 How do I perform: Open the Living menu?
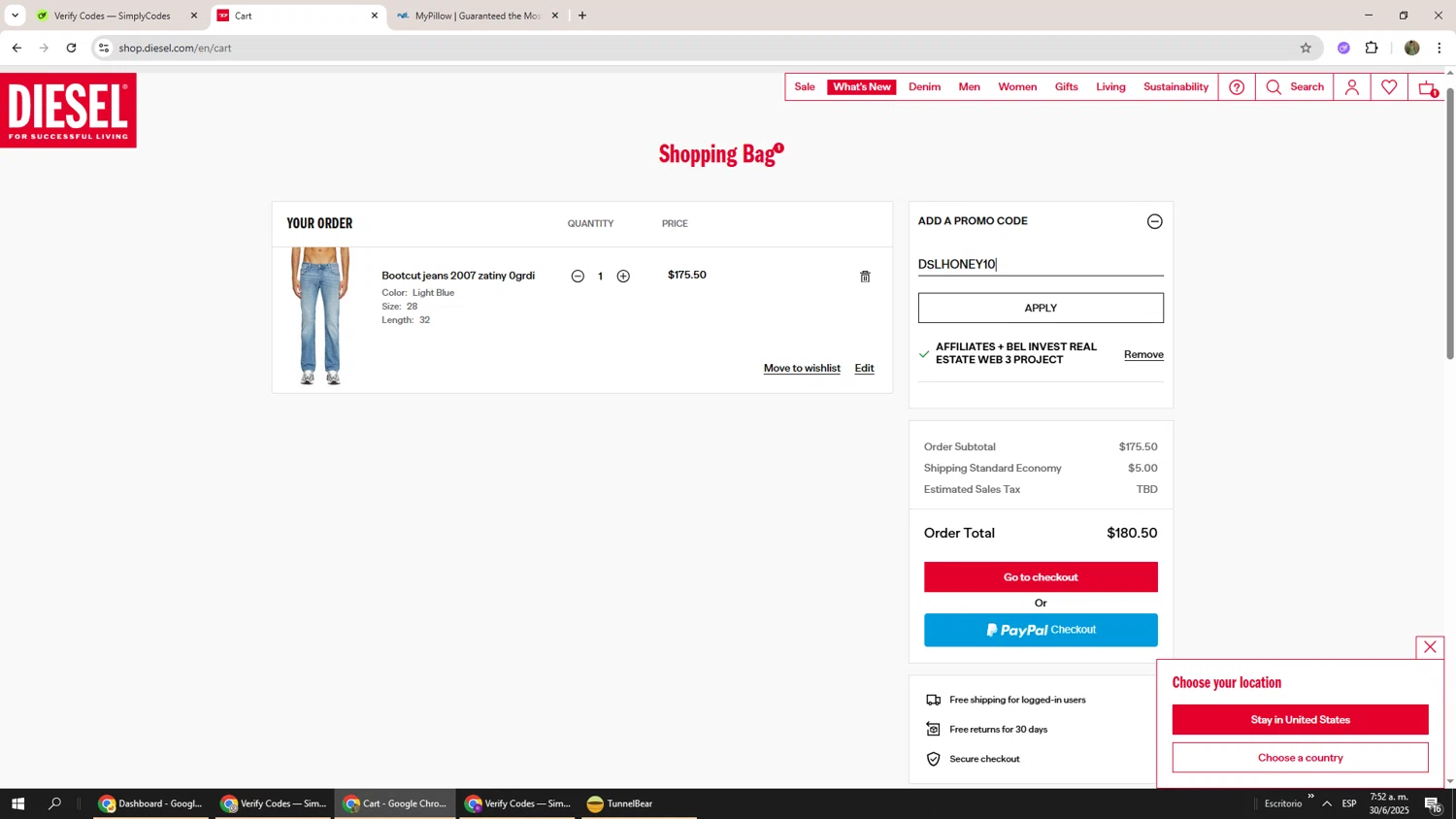(x=1110, y=87)
